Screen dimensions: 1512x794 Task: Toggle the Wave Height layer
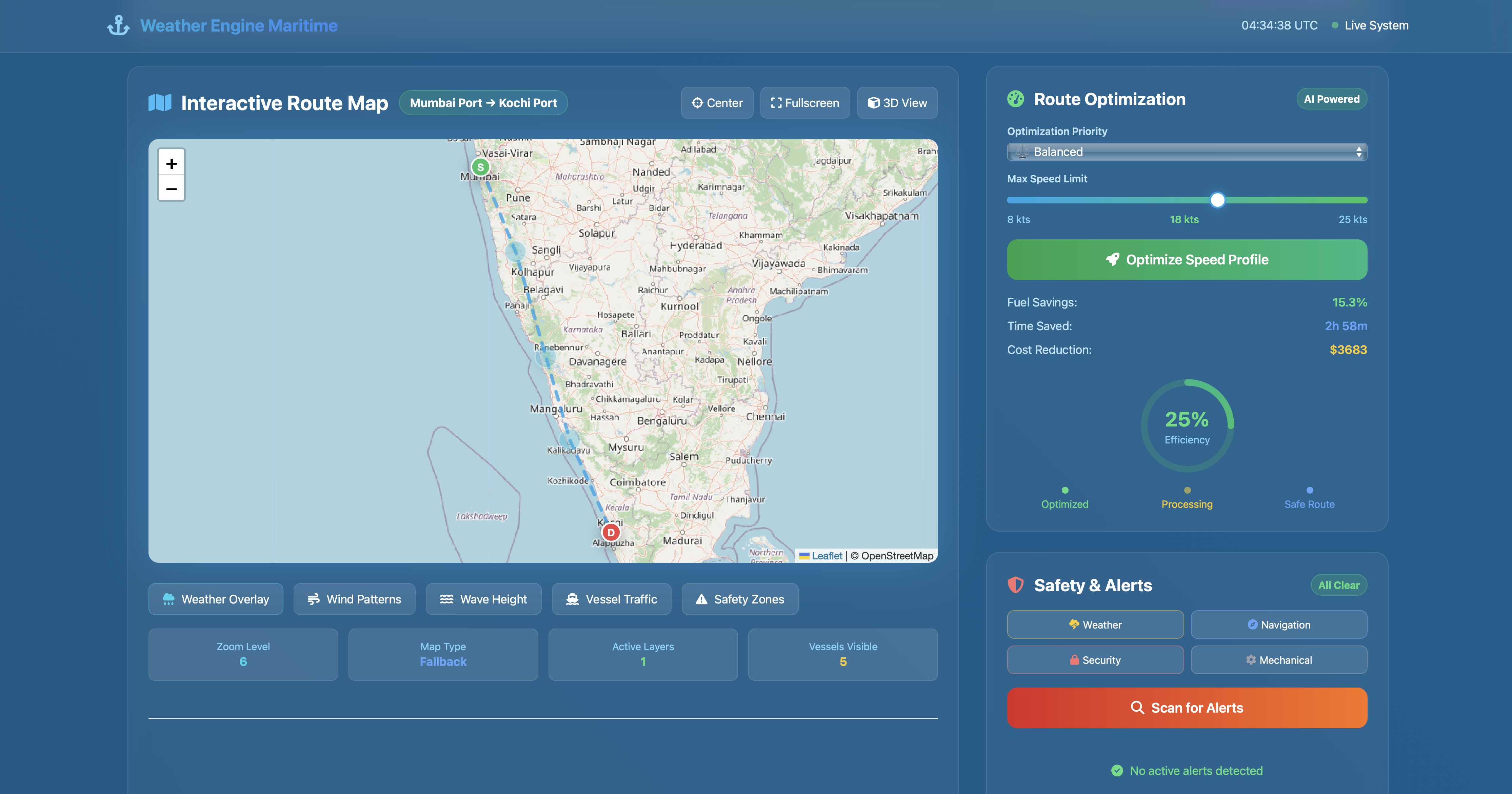click(483, 599)
